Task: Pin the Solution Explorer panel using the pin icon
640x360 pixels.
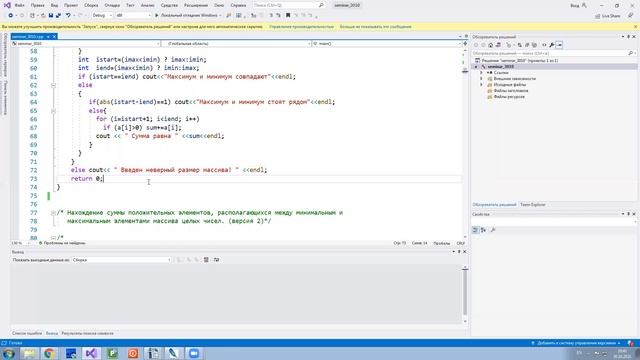Action: pyautogui.click(x=629, y=37)
